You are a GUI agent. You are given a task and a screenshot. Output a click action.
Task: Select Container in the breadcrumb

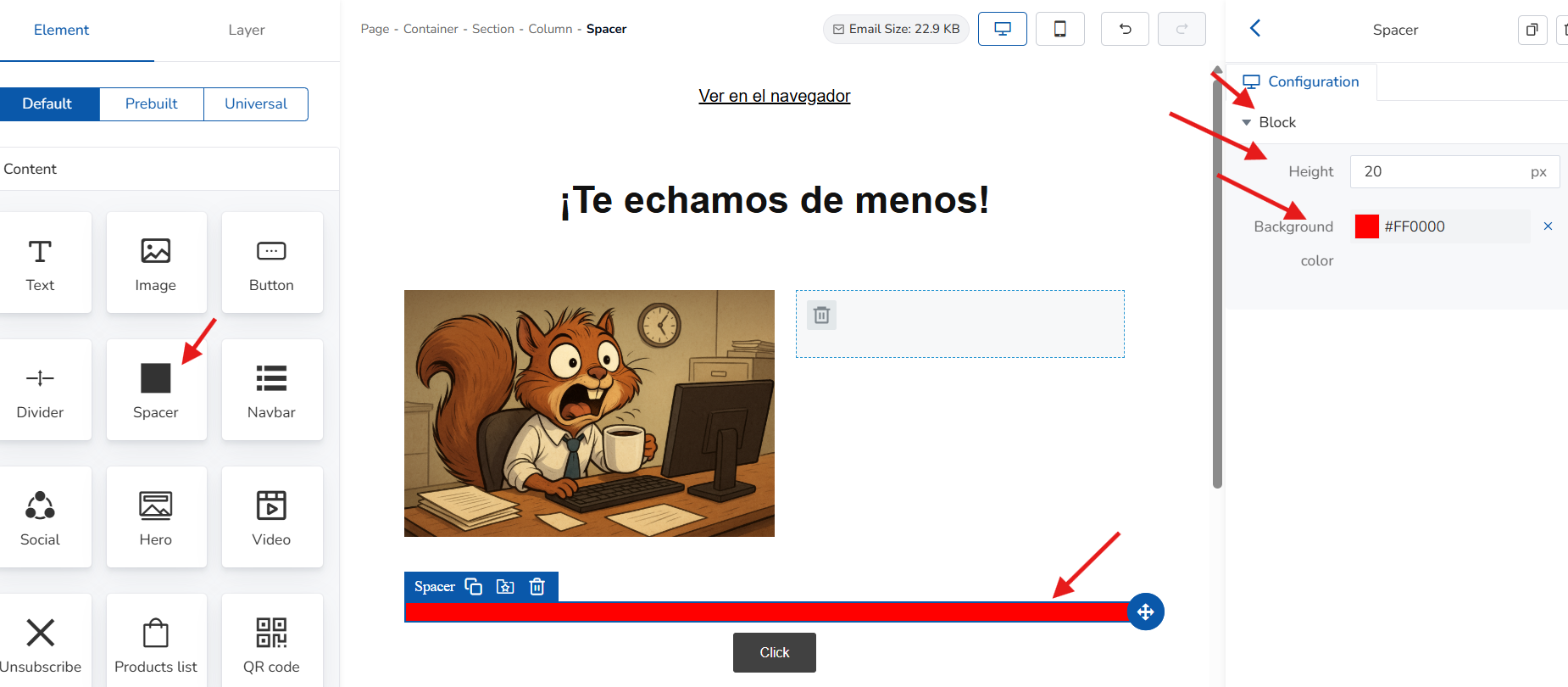click(x=431, y=29)
